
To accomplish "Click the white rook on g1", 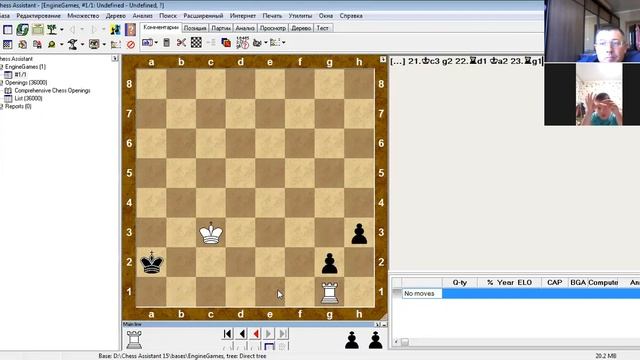I will coord(330,293).
